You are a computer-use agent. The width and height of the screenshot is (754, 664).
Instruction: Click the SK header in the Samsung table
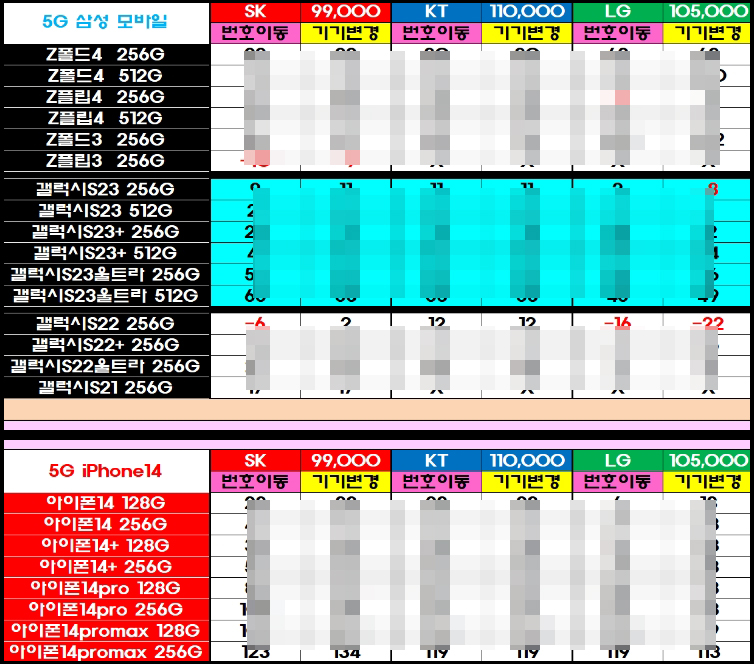[255, 12]
